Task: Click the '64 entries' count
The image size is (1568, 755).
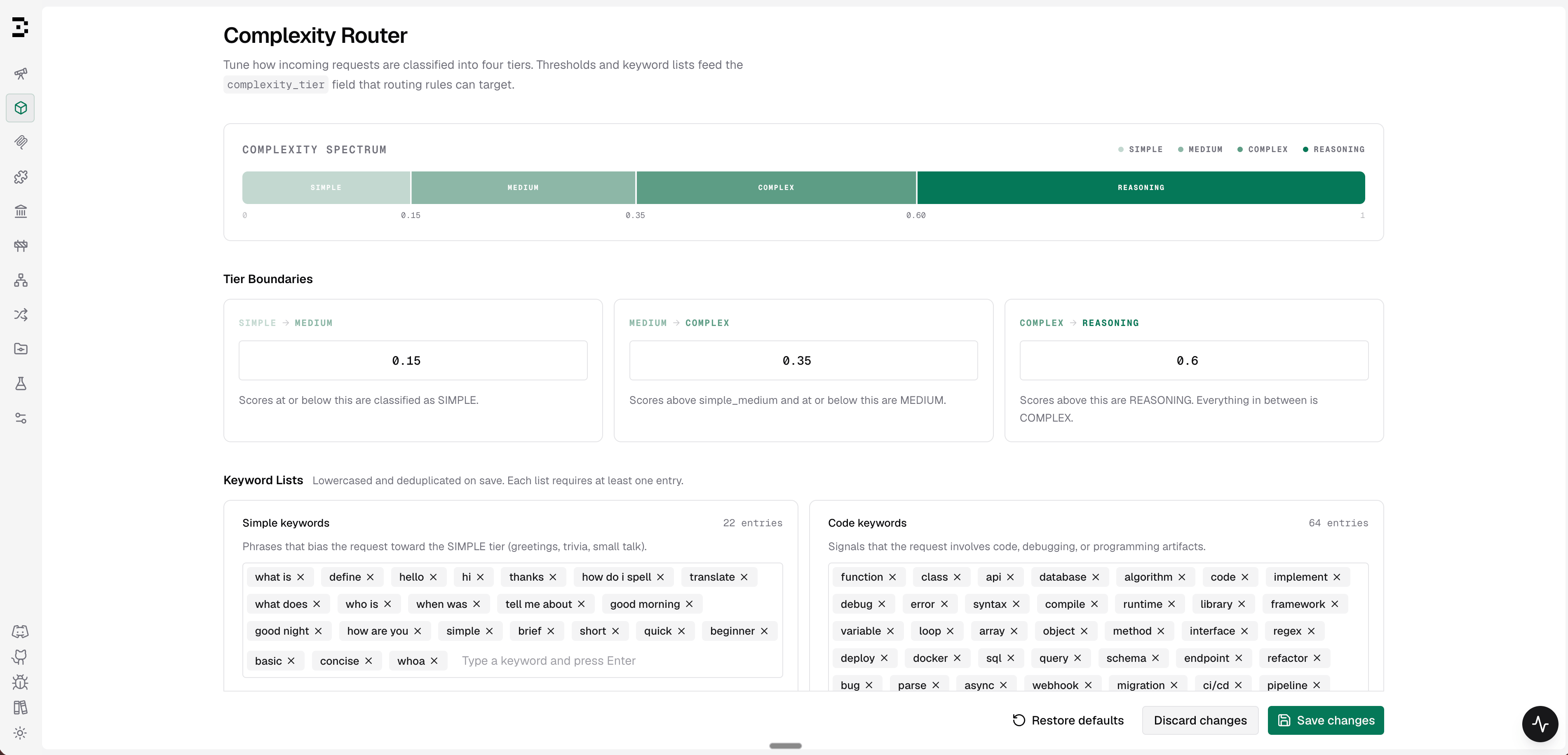Action: click(1338, 523)
